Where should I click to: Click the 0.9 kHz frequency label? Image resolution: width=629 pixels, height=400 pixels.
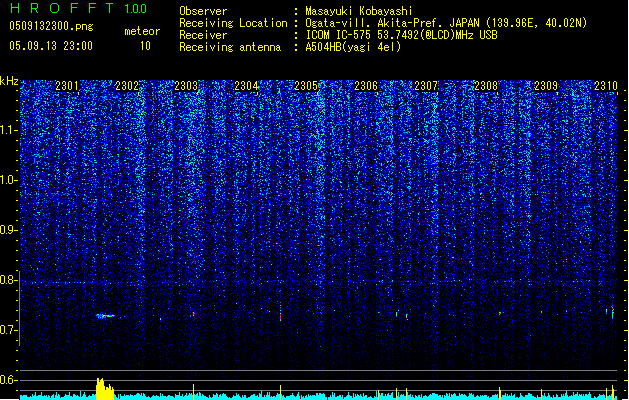8,230
